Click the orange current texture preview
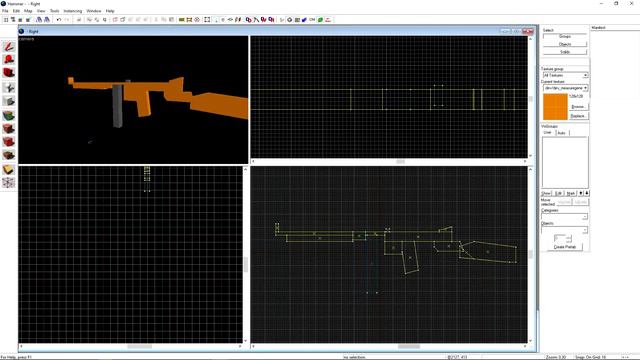The height and width of the screenshot is (360, 640). click(x=555, y=107)
